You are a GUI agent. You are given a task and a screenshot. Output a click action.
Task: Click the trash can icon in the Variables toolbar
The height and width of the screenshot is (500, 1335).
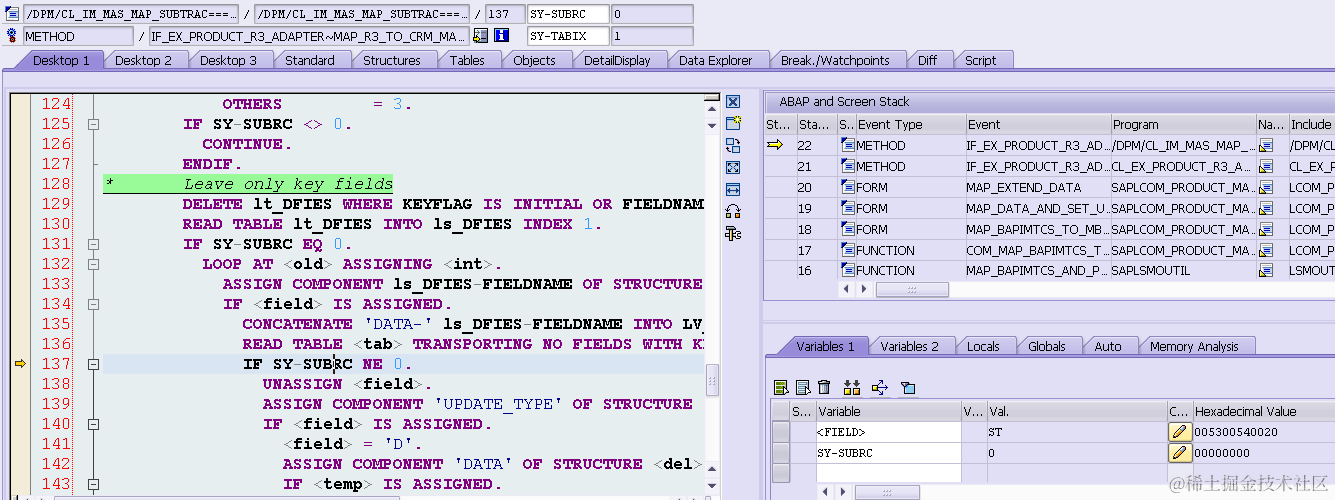824,388
